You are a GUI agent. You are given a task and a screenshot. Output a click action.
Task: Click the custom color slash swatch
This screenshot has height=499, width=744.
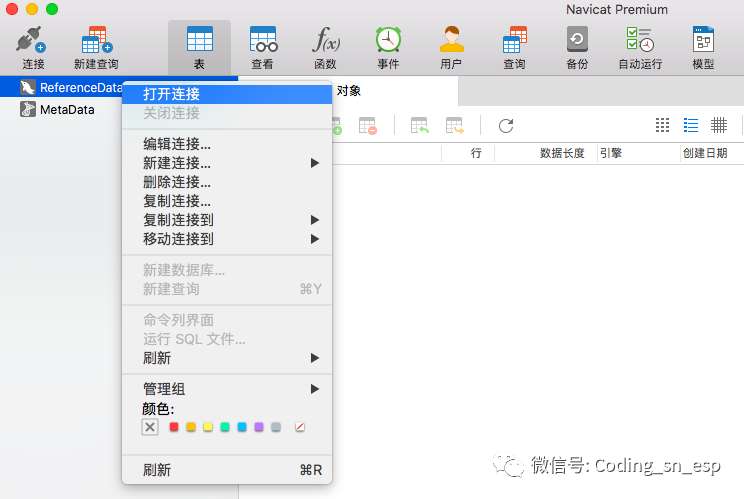click(300, 427)
